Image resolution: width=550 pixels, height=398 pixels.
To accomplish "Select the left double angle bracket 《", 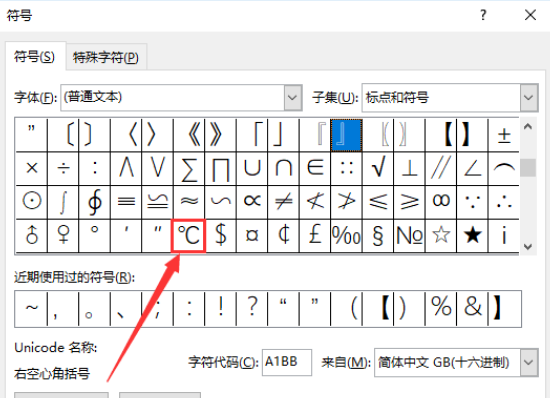I will [x=189, y=135].
